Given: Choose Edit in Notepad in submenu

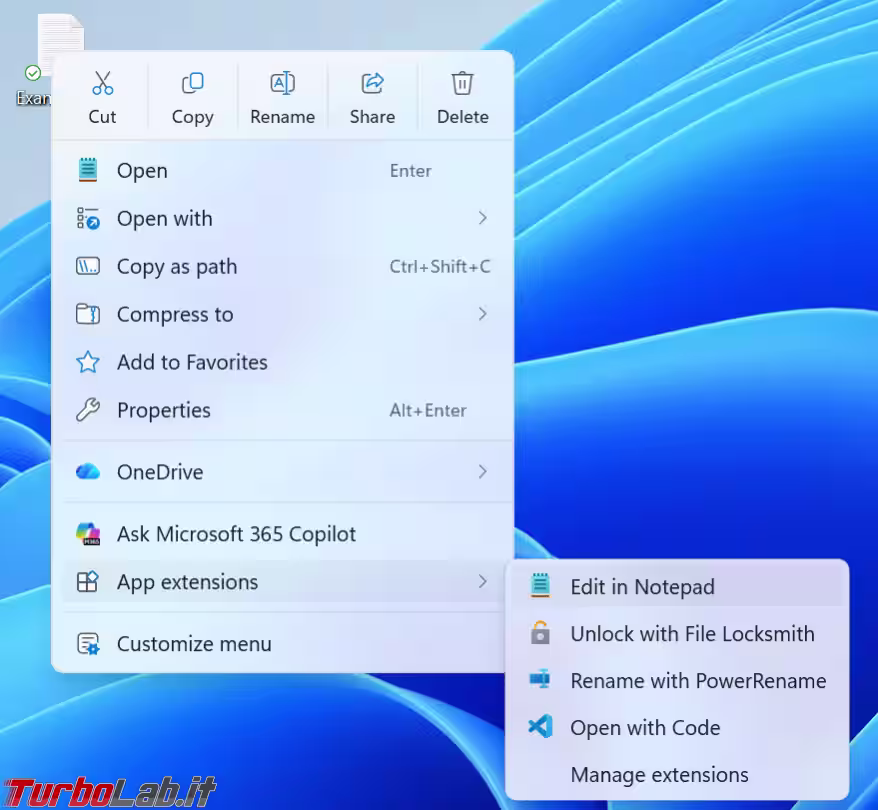Looking at the screenshot, I should 677,586.
